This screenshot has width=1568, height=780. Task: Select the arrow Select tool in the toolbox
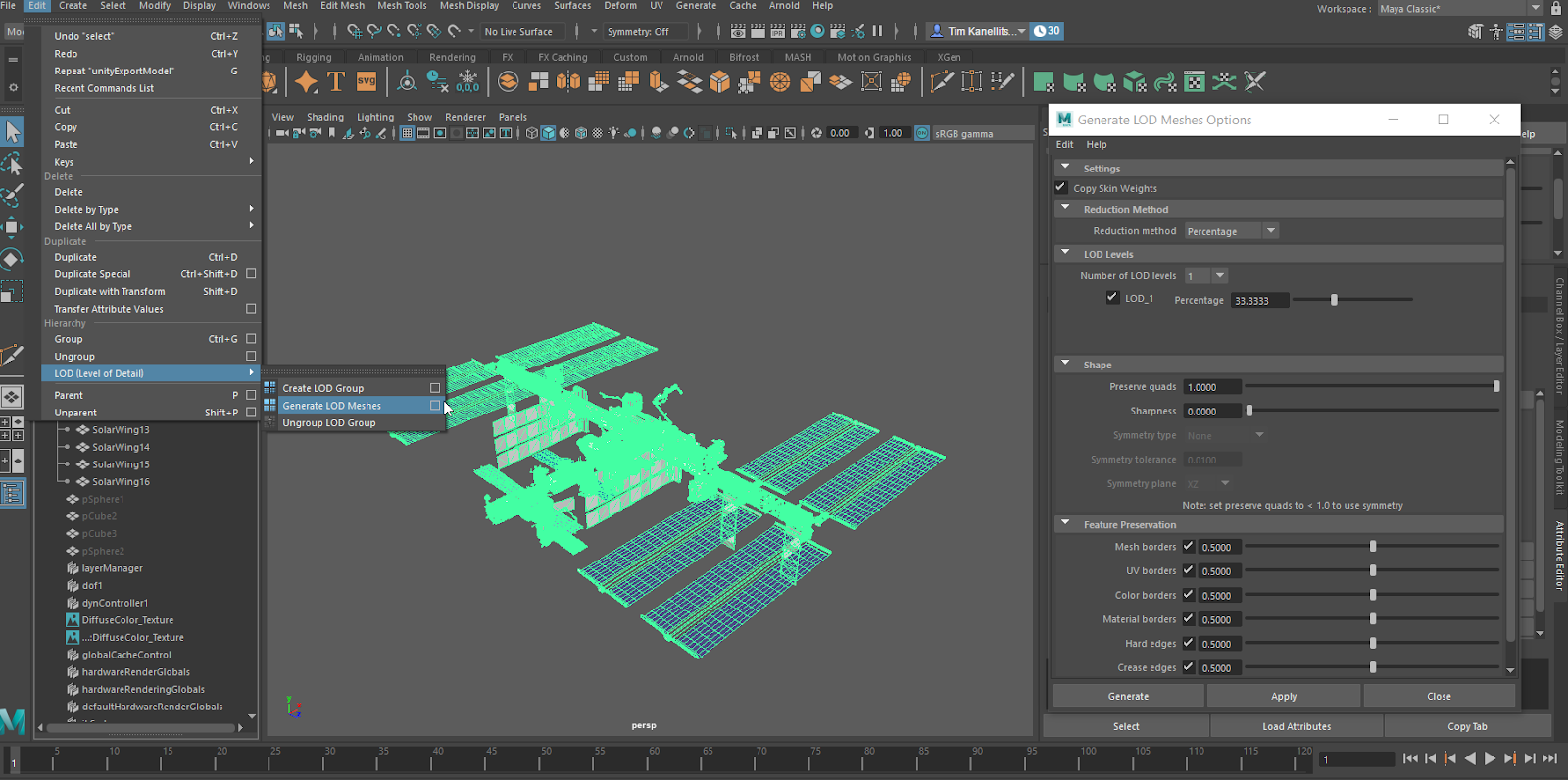click(x=12, y=131)
